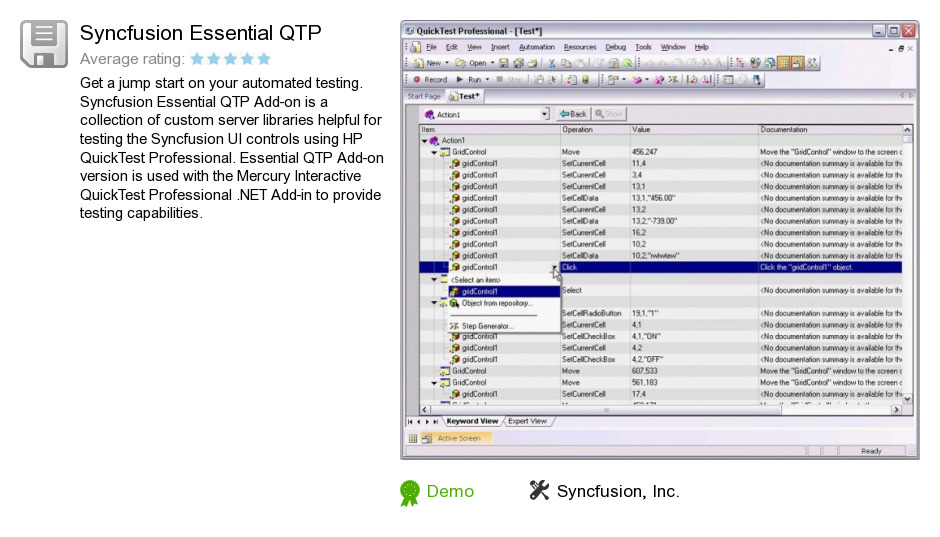The image size is (940, 537).
Task: Click the Cut scissors toolbar icon
Action: pos(552,63)
